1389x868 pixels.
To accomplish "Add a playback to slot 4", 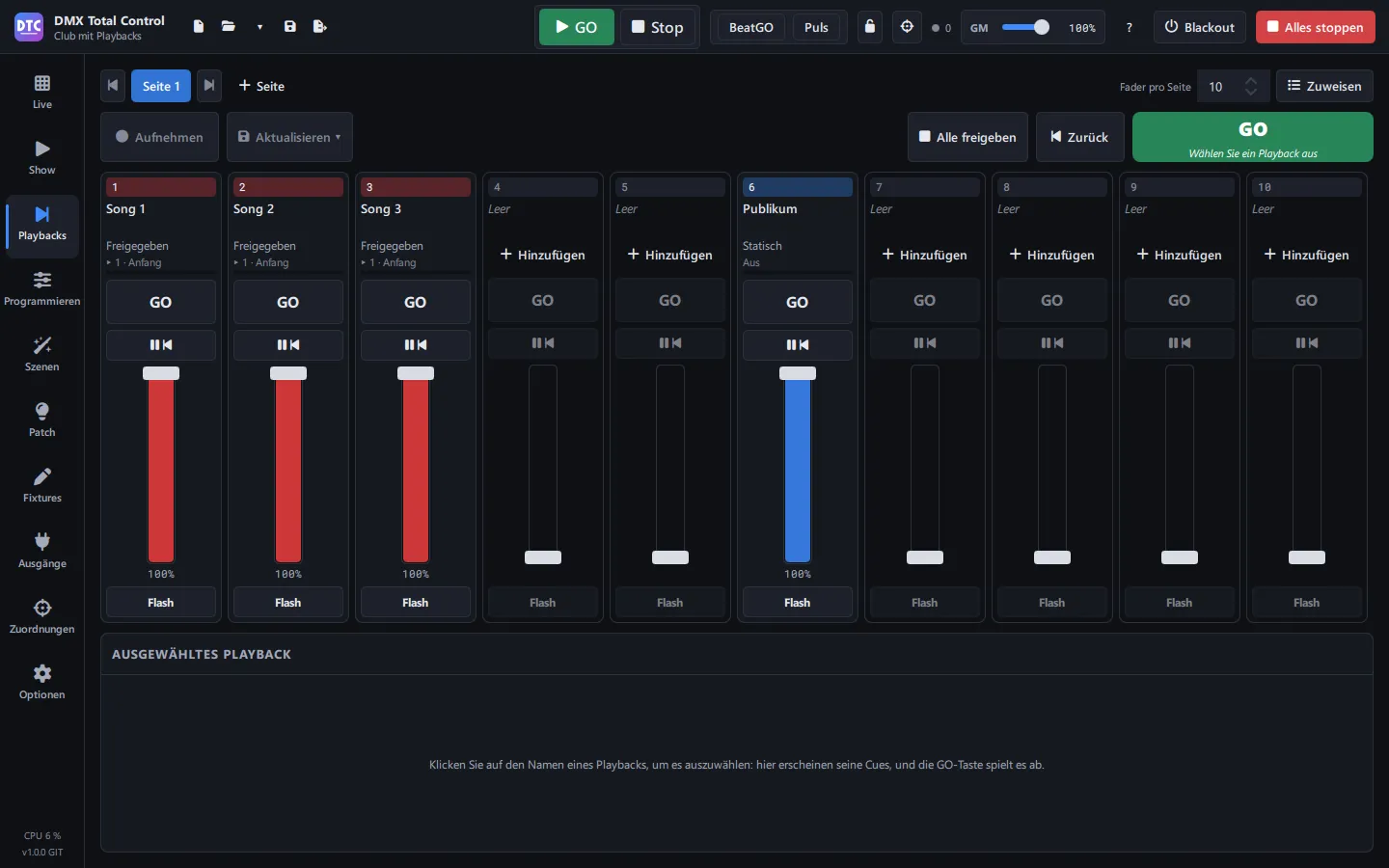I will 543,255.
